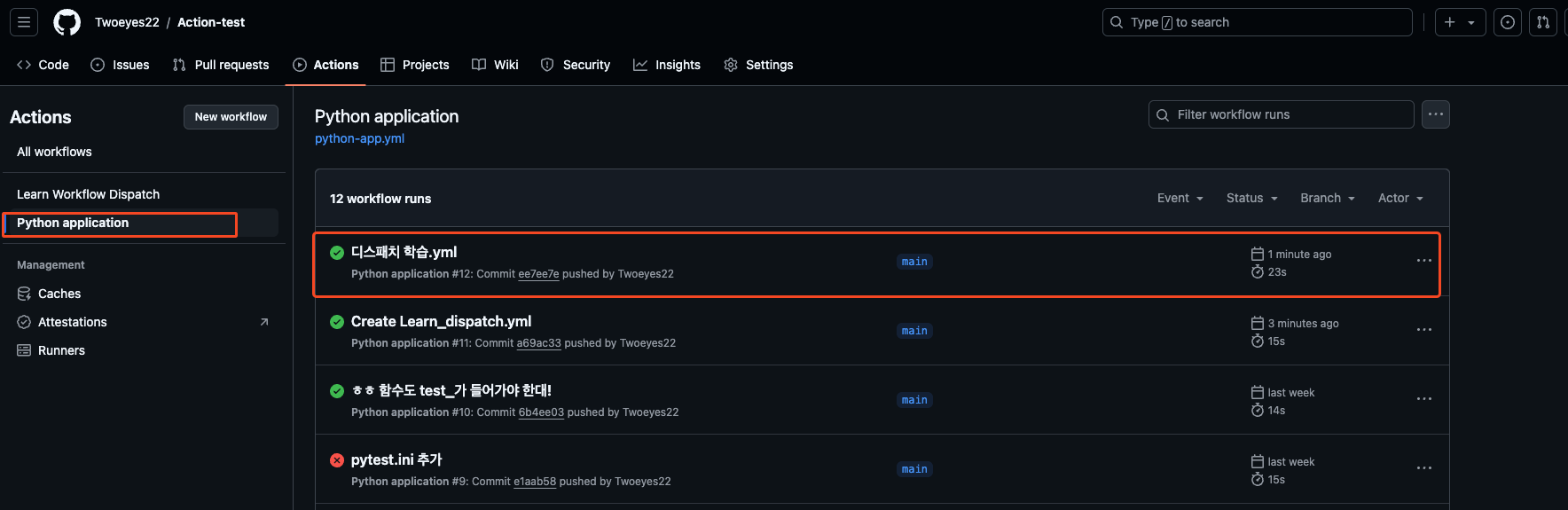Expand the Event filter dropdown
1568x510 pixels.
point(1180,198)
